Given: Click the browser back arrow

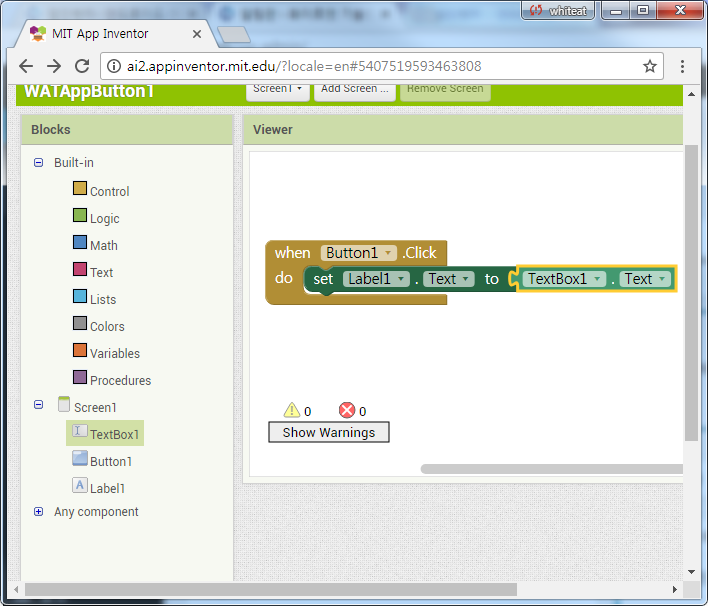Looking at the screenshot, I should click(26, 66).
